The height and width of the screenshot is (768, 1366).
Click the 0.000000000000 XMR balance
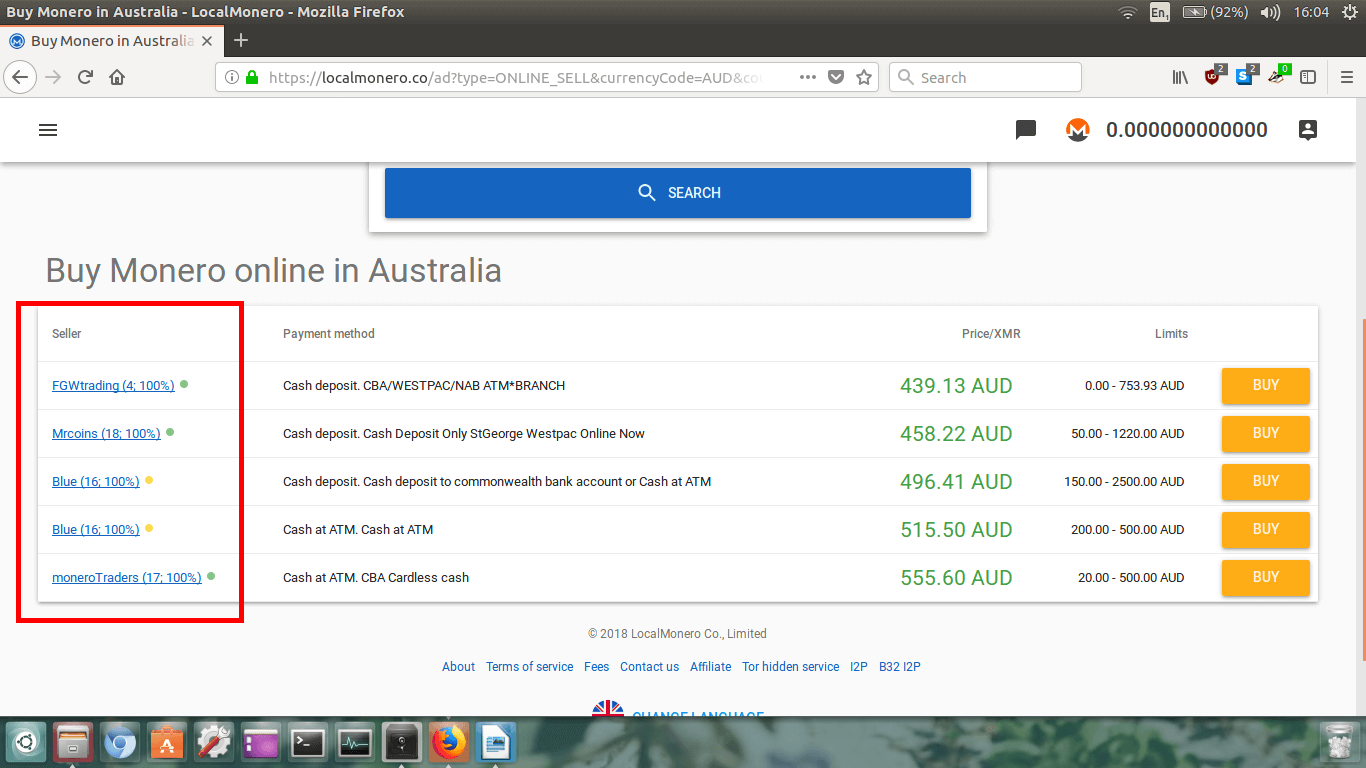point(1187,130)
